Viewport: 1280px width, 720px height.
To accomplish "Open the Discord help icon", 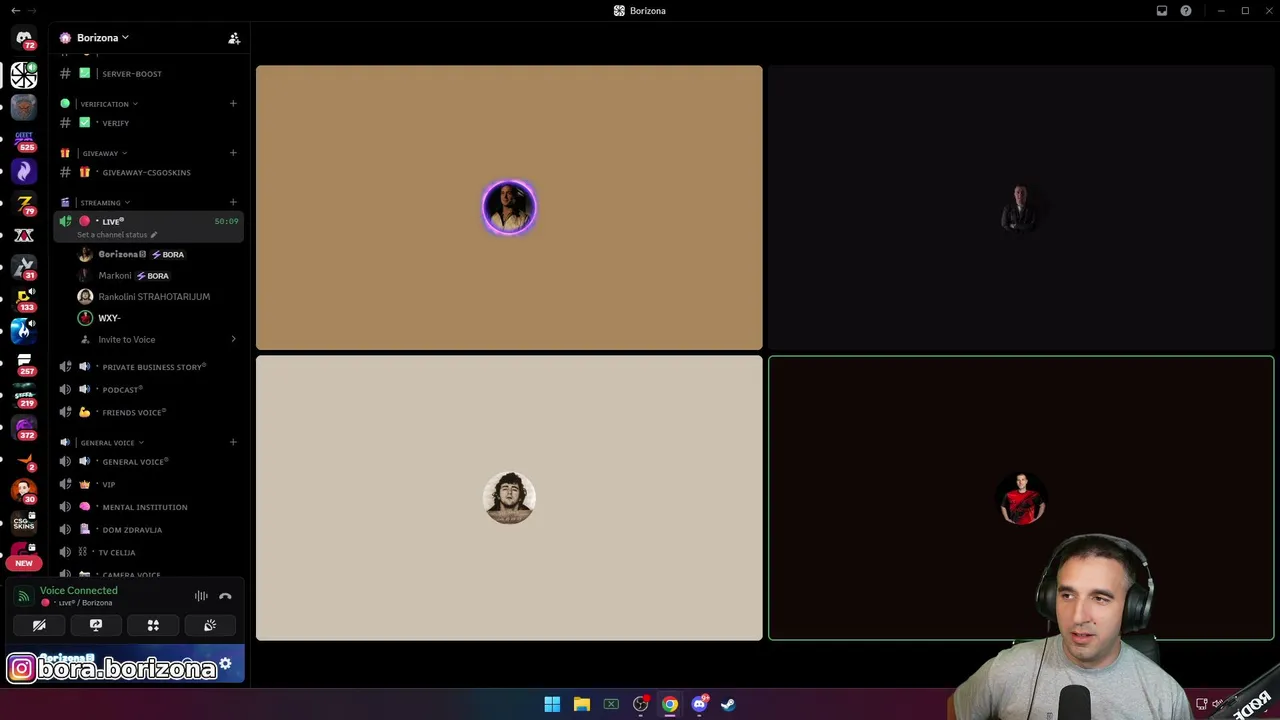I will click(x=1186, y=11).
